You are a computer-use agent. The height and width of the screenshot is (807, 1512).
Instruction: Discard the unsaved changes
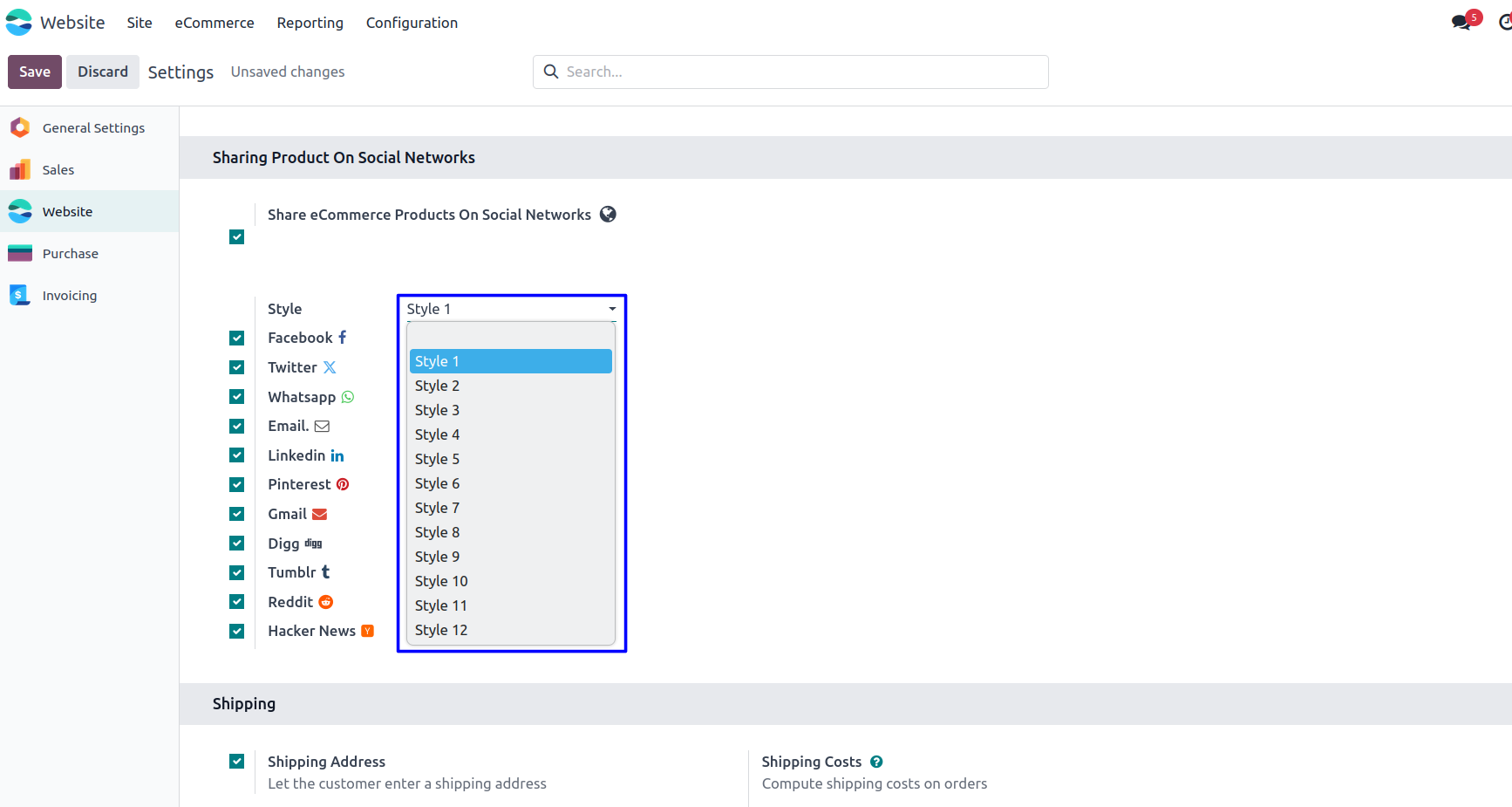click(103, 72)
